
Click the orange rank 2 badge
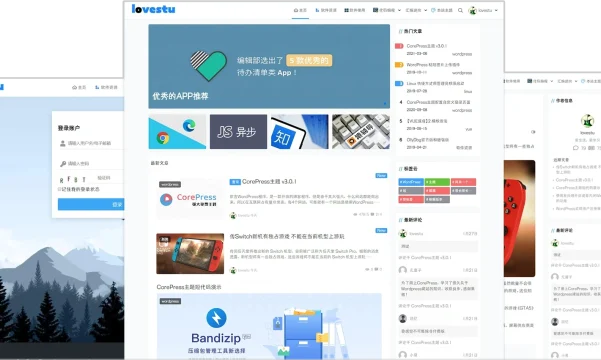click(x=399, y=65)
